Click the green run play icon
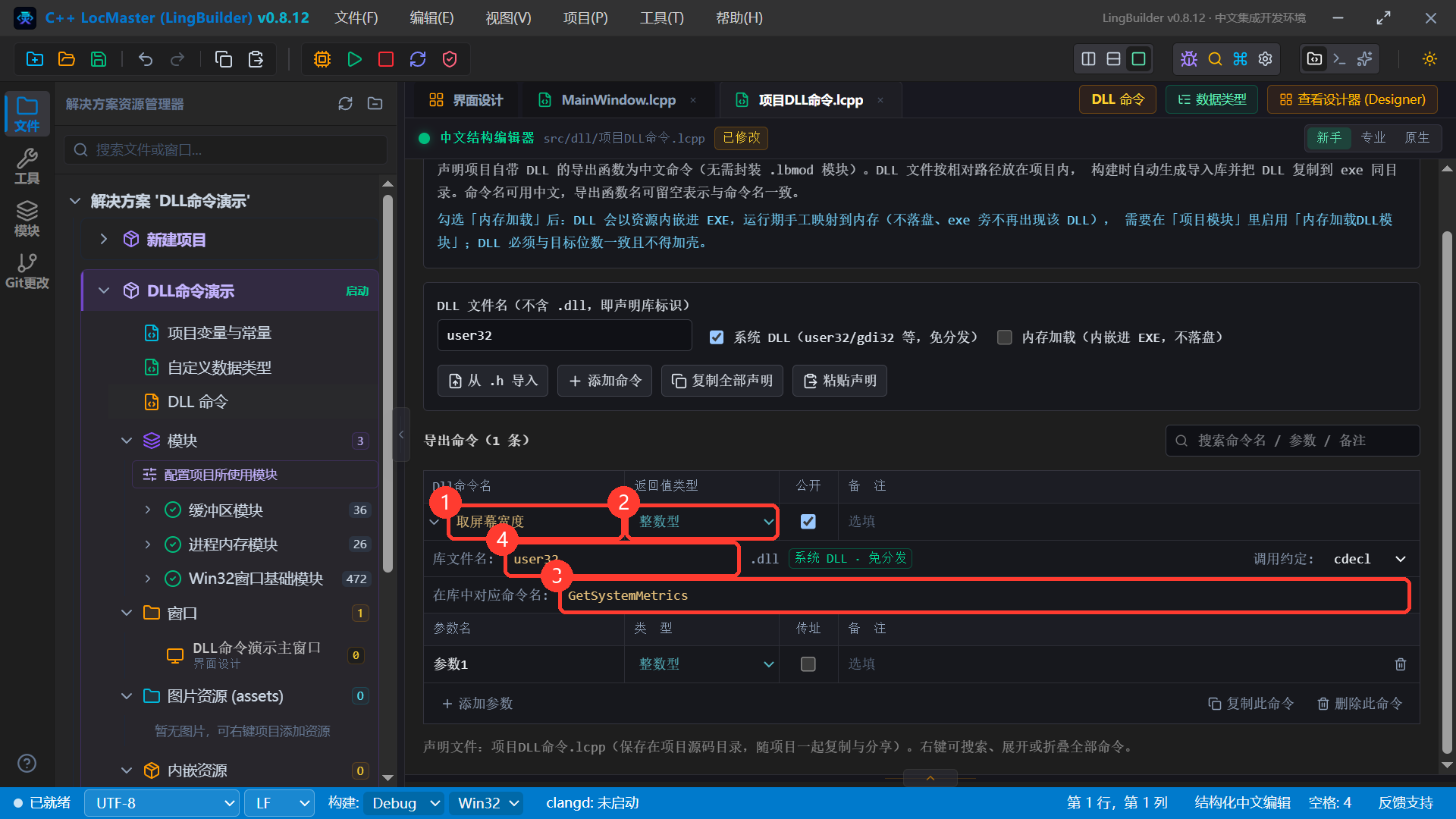 tap(354, 59)
